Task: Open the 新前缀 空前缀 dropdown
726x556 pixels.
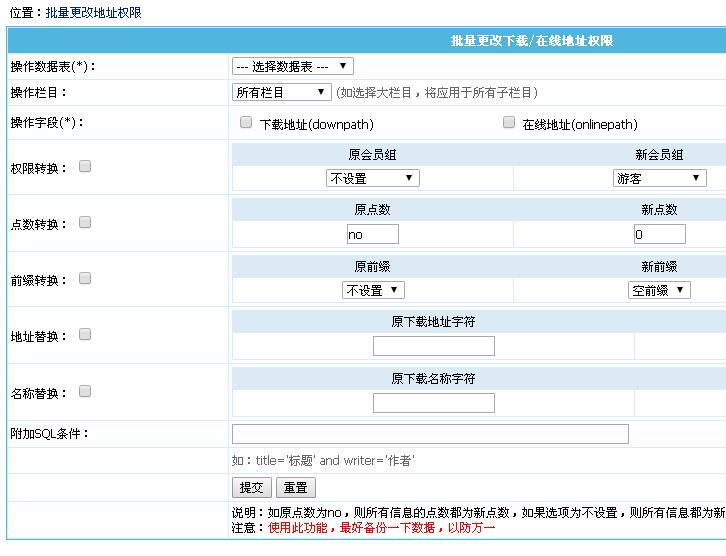Action: 659,290
